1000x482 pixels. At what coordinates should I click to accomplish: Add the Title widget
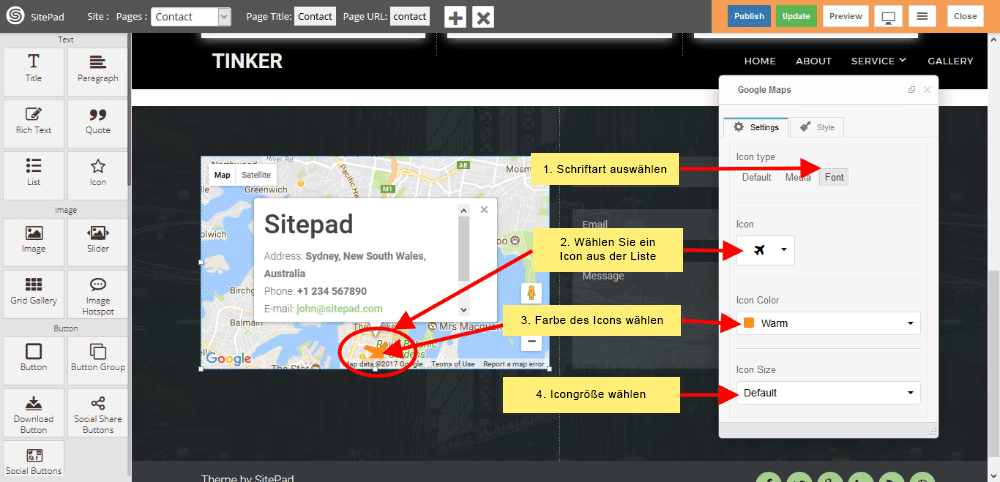[x=33, y=71]
